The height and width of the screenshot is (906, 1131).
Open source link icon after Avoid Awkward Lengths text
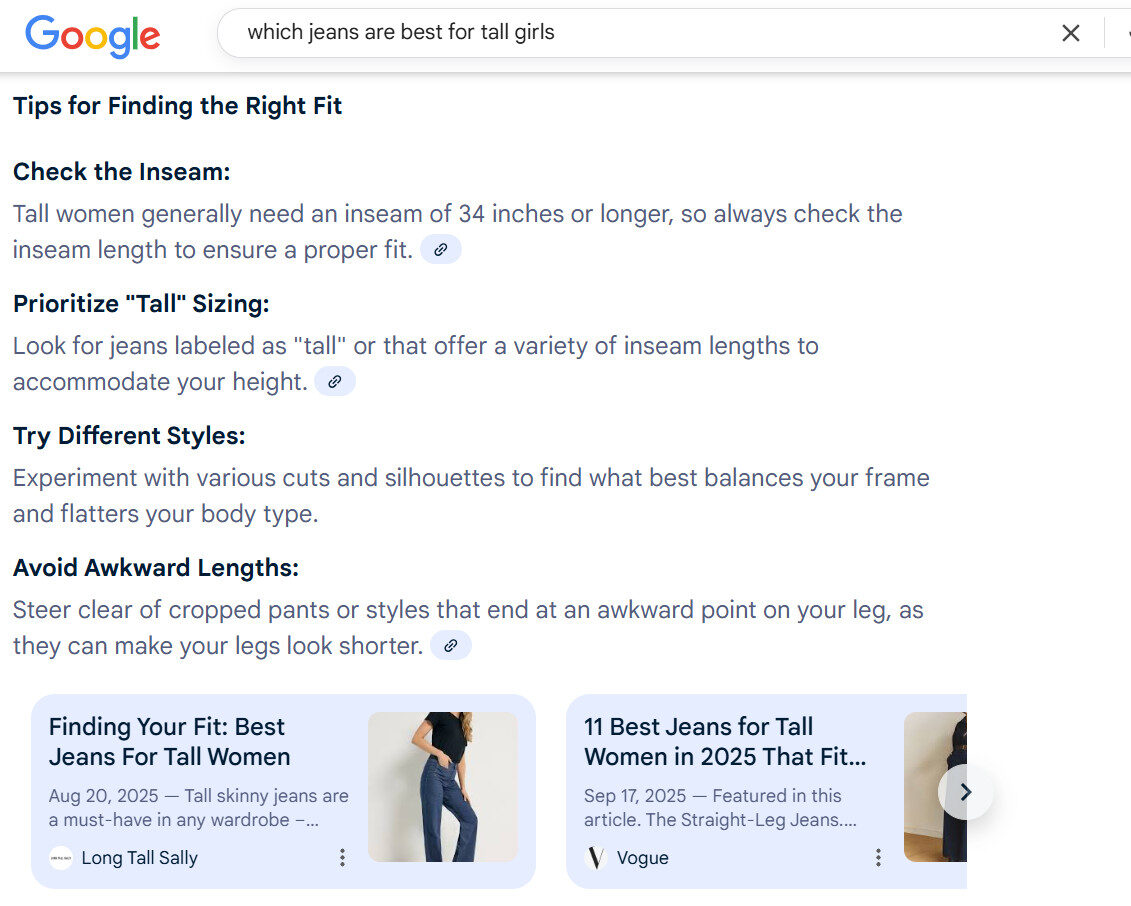click(x=450, y=646)
